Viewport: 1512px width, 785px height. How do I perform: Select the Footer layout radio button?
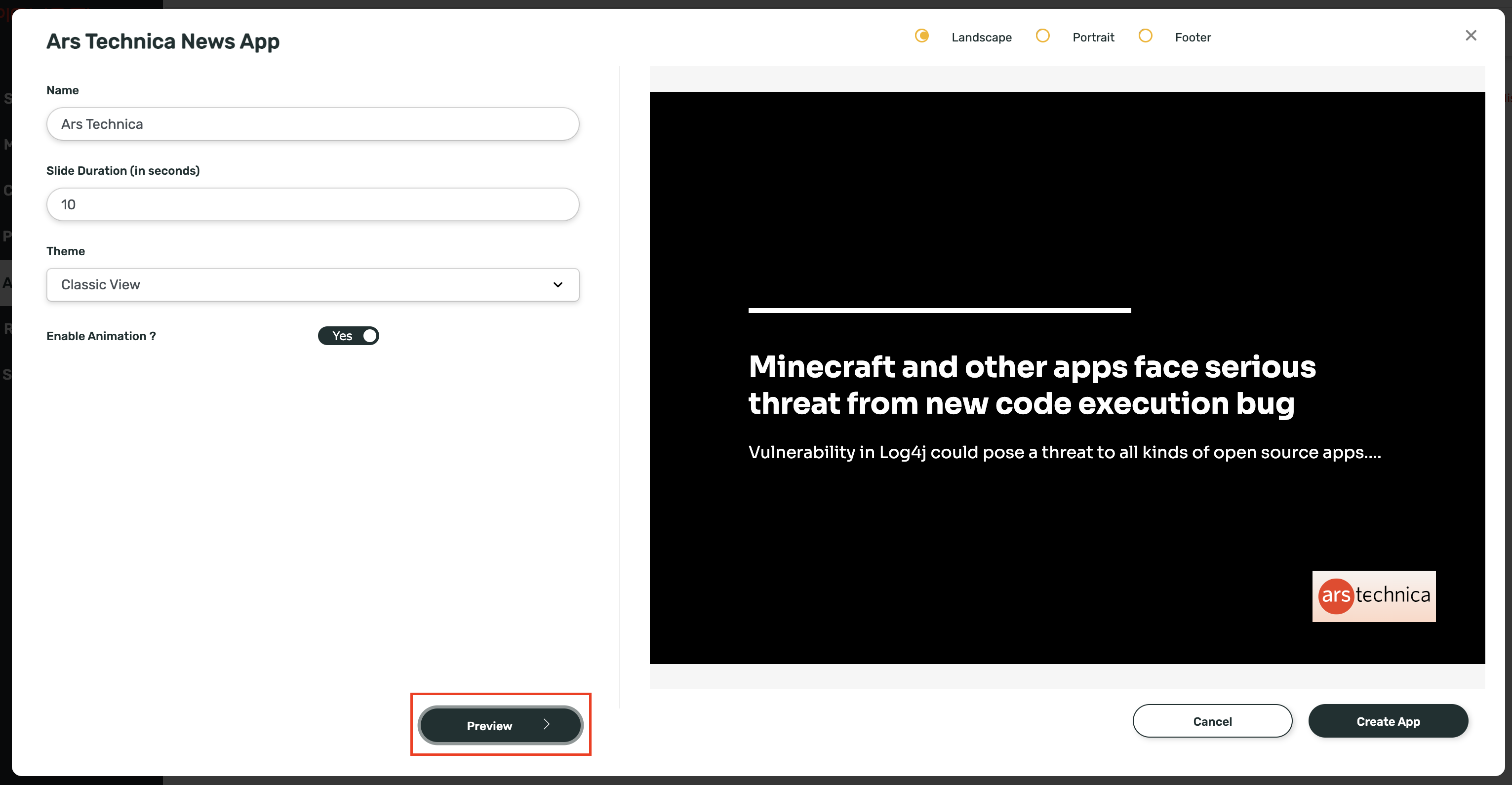click(1145, 36)
